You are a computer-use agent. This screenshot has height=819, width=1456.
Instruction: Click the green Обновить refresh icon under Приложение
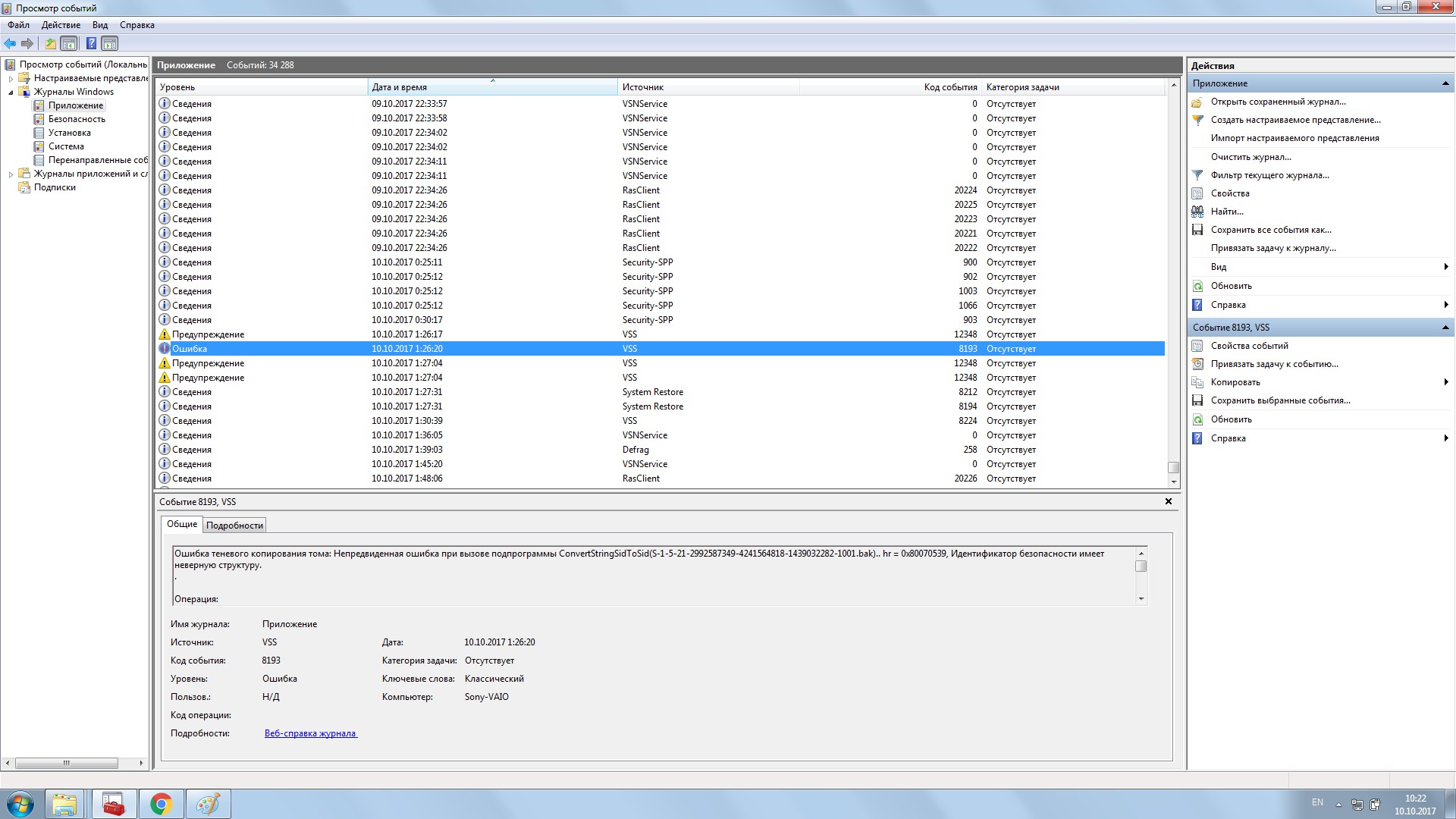tap(1197, 286)
